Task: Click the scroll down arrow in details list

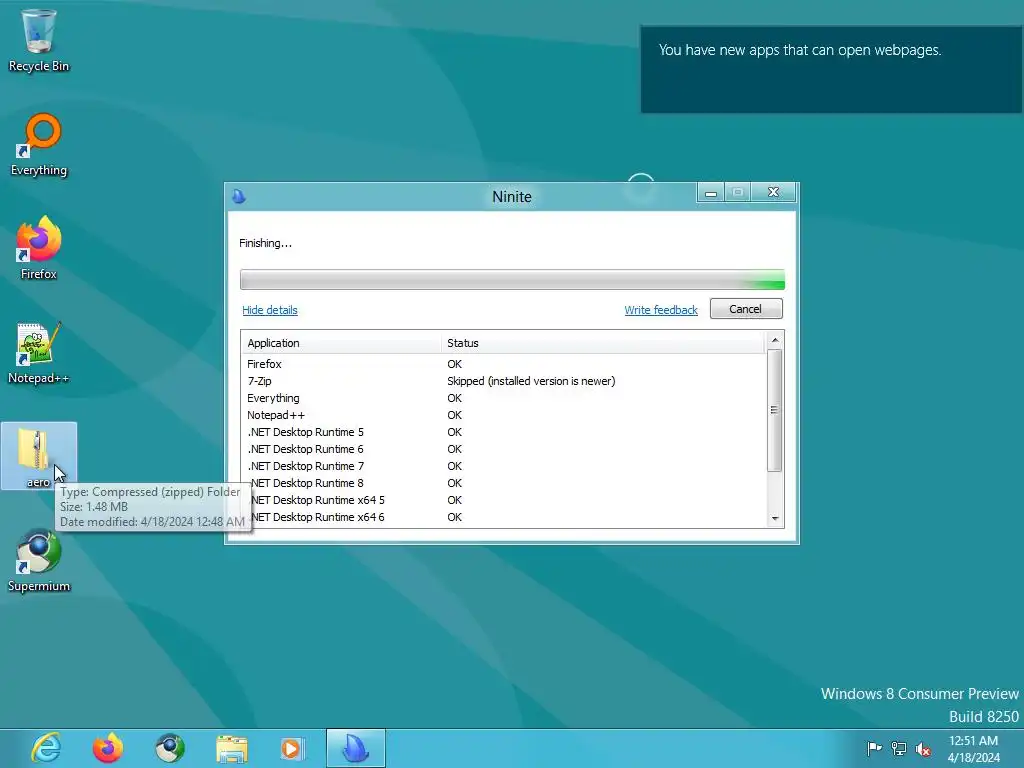Action: pyautogui.click(x=775, y=519)
